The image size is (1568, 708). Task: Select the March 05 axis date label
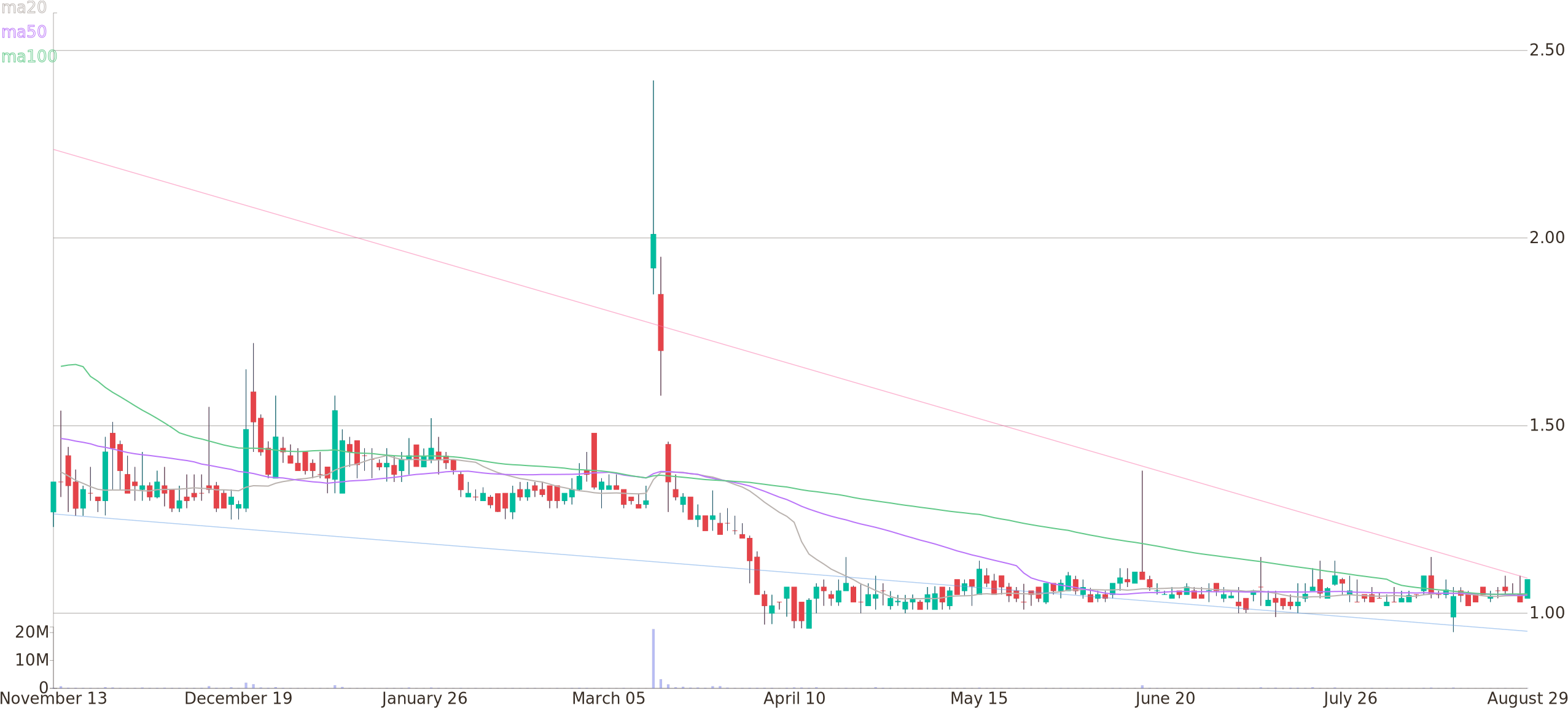coord(608,698)
